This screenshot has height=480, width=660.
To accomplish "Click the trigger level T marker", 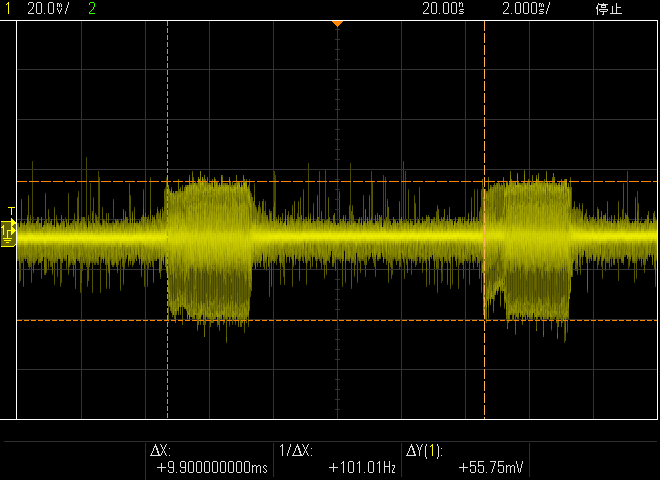I will (11, 211).
